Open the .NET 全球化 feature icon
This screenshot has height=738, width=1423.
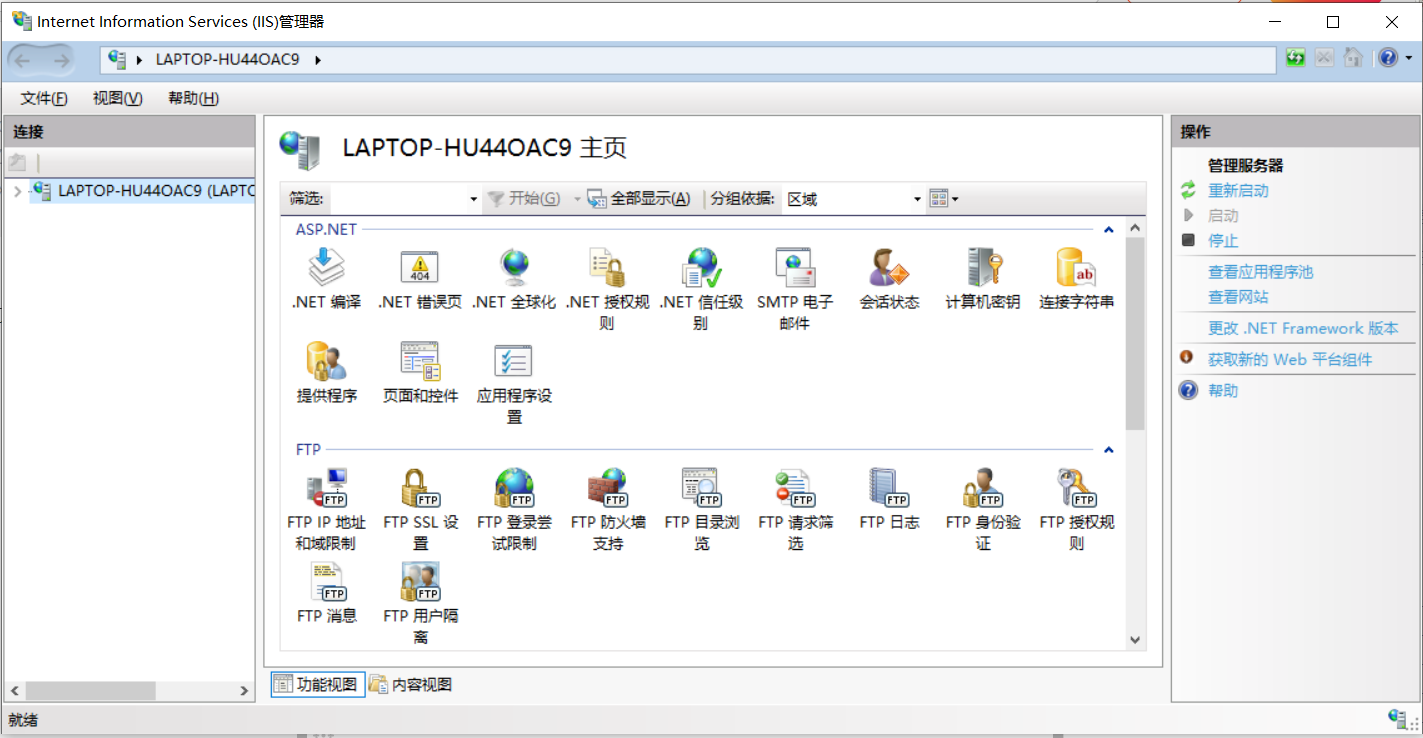pos(514,279)
